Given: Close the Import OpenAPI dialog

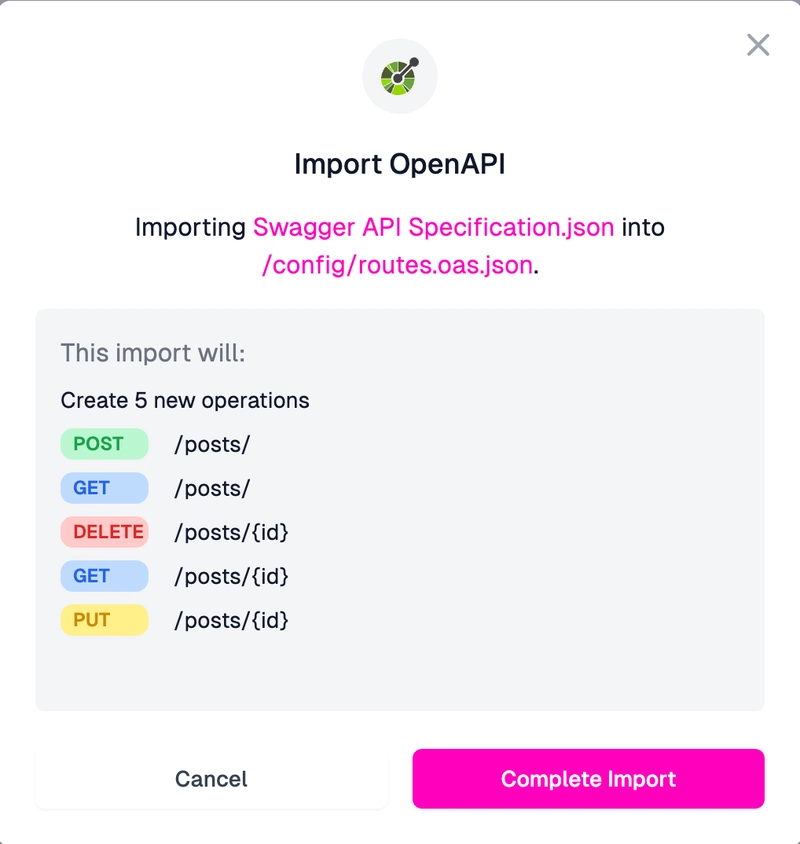Looking at the screenshot, I should coord(758,45).
